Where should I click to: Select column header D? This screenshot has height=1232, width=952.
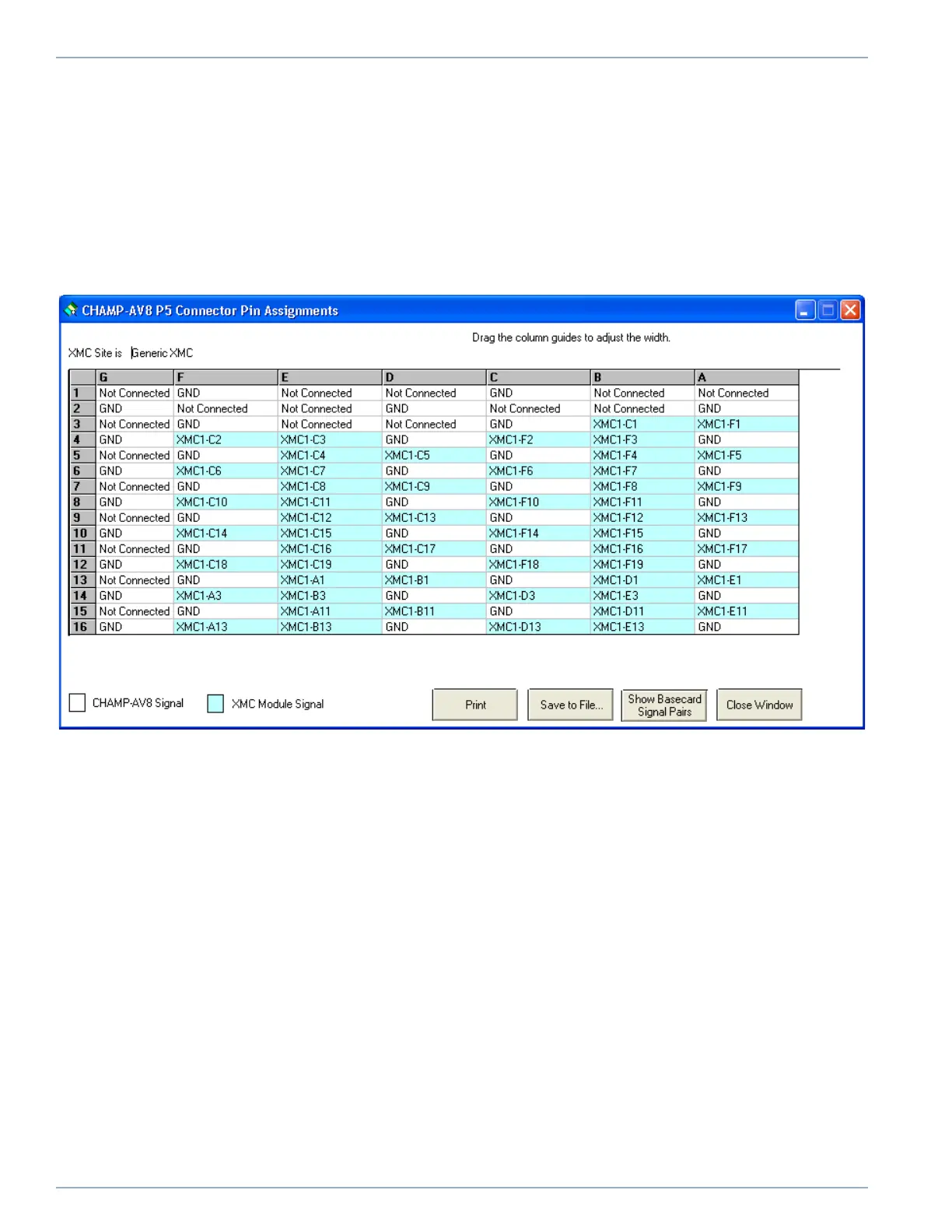pos(434,377)
